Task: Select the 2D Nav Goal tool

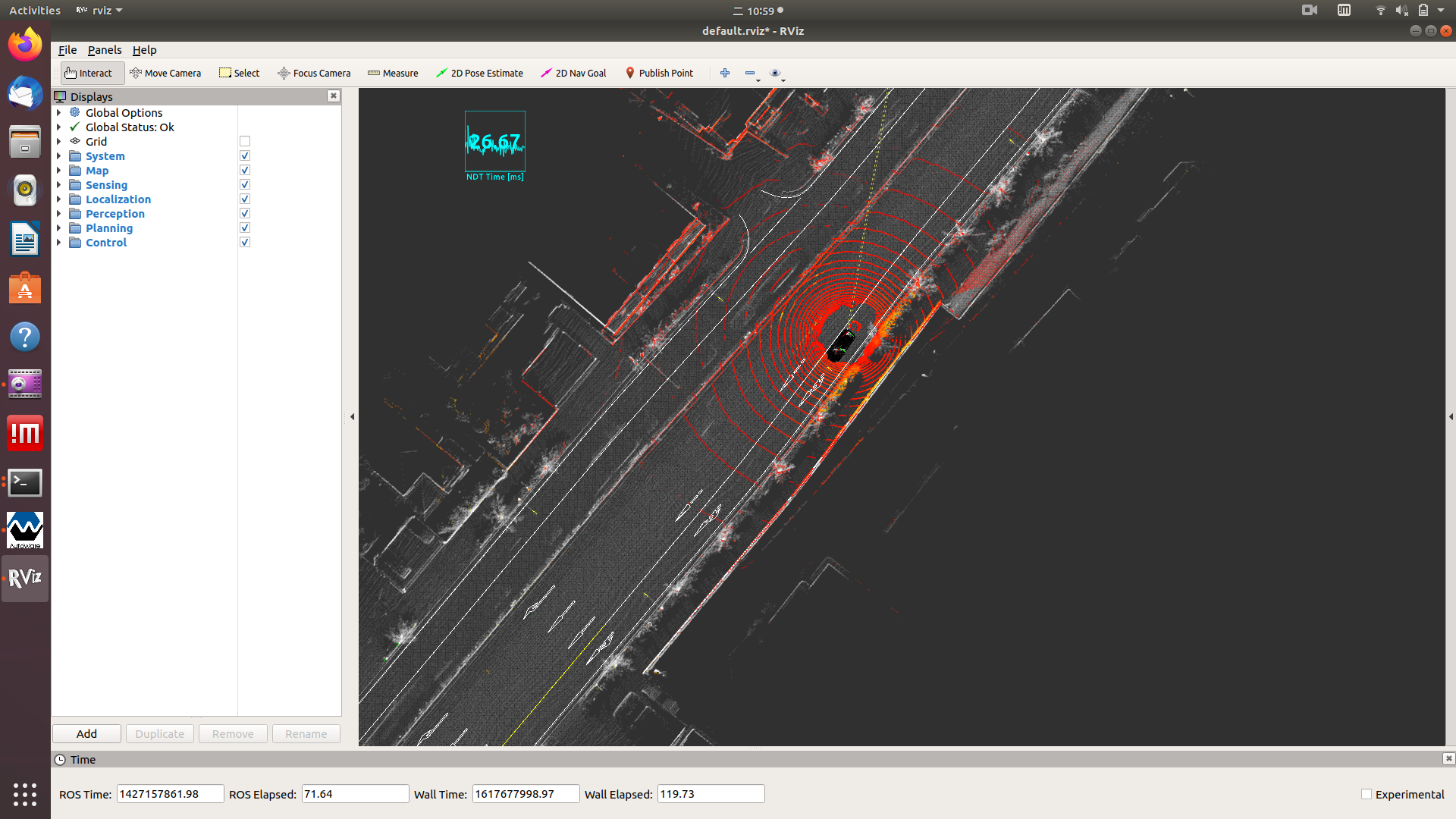Action: [x=573, y=73]
